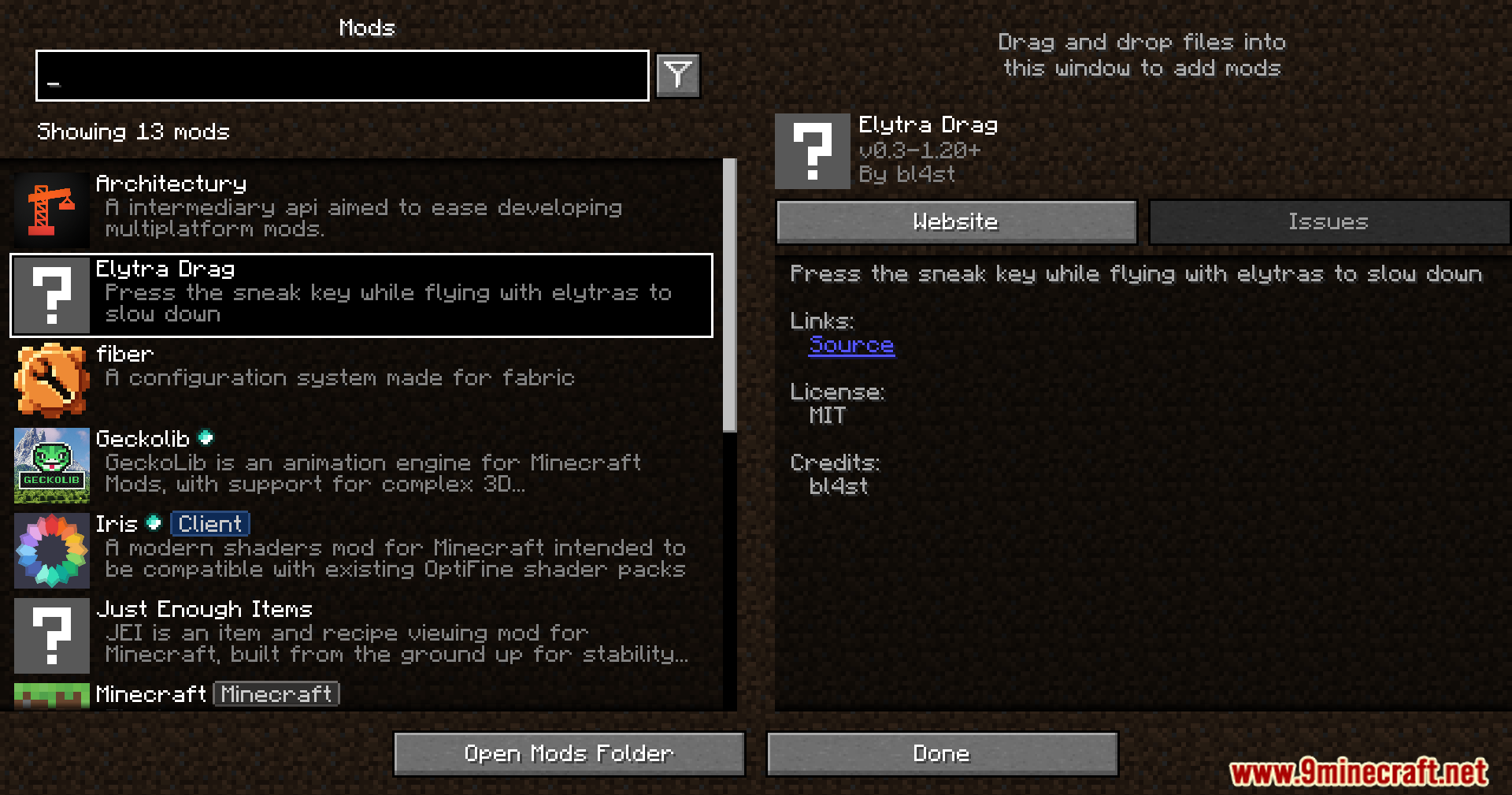Image resolution: width=1512 pixels, height=795 pixels.
Task: Open the Elytra Drag Website button
Action: coord(956,221)
